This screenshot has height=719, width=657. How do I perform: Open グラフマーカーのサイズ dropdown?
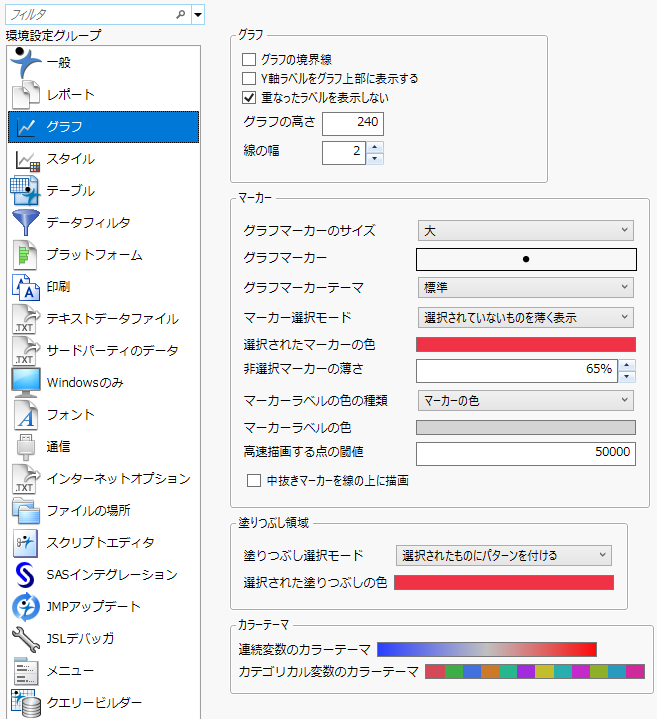[x=525, y=230]
